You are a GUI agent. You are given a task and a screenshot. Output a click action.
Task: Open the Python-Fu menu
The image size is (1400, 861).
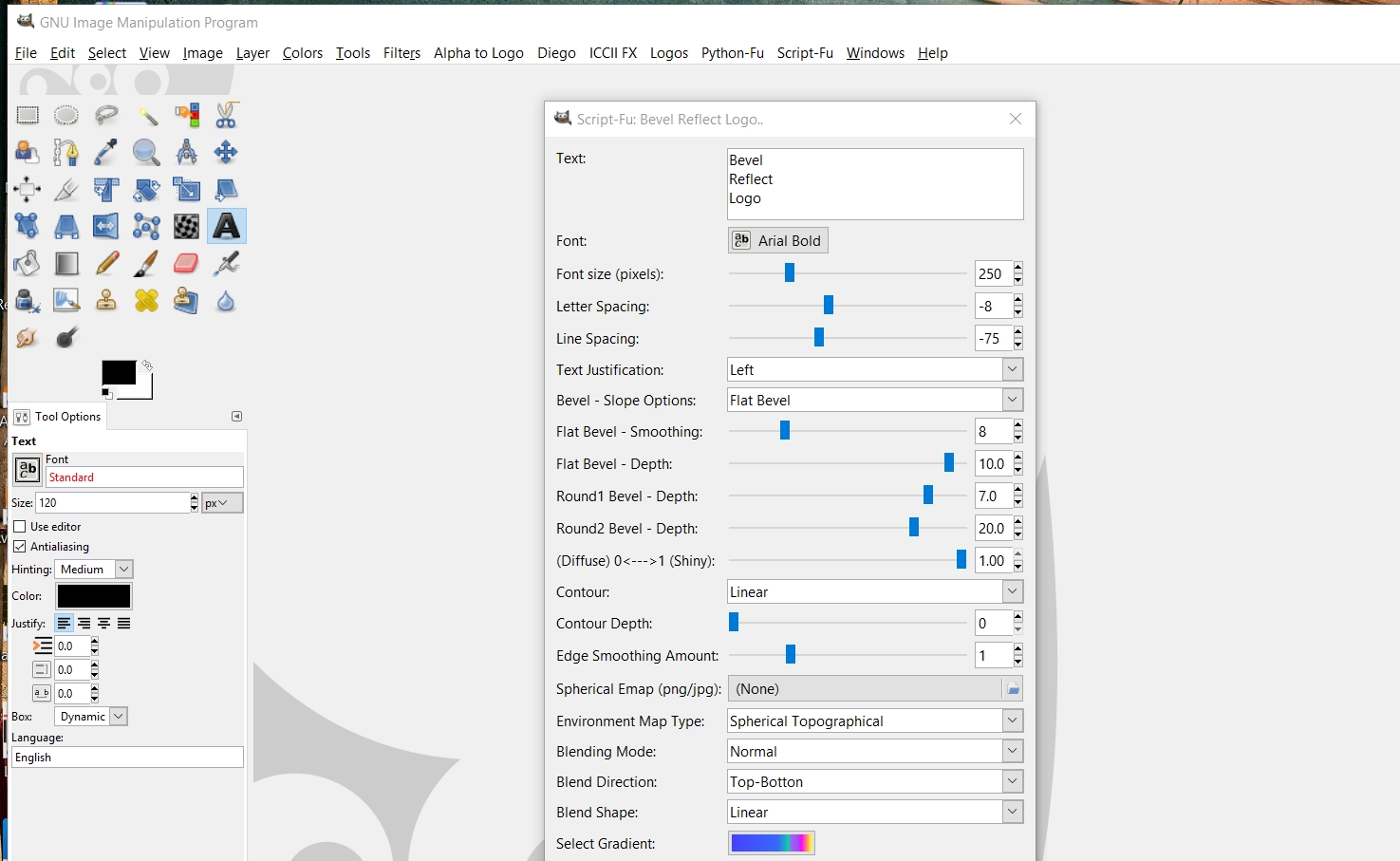pos(733,53)
